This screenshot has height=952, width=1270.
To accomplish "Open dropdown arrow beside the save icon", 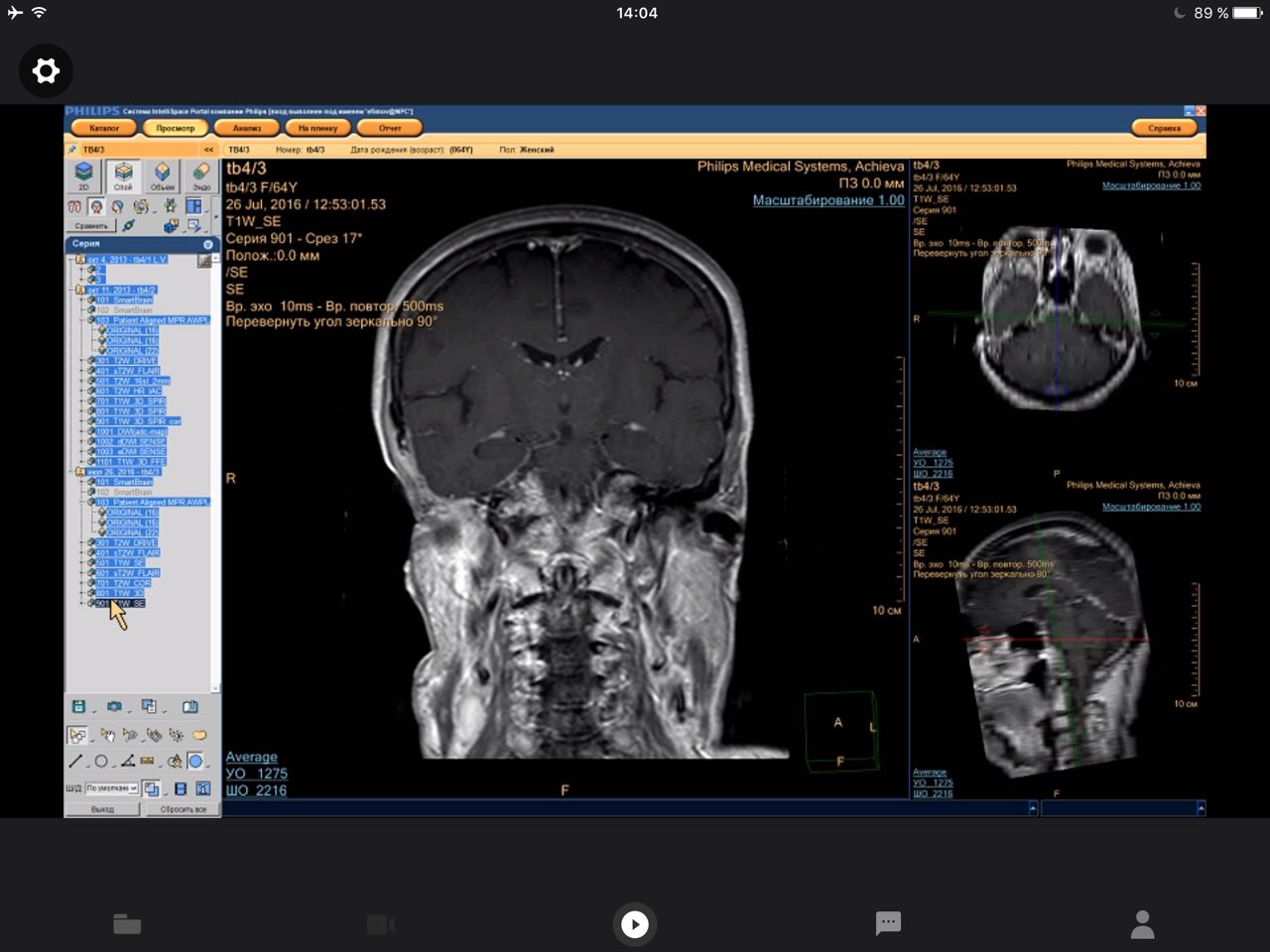I will (94, 711).
